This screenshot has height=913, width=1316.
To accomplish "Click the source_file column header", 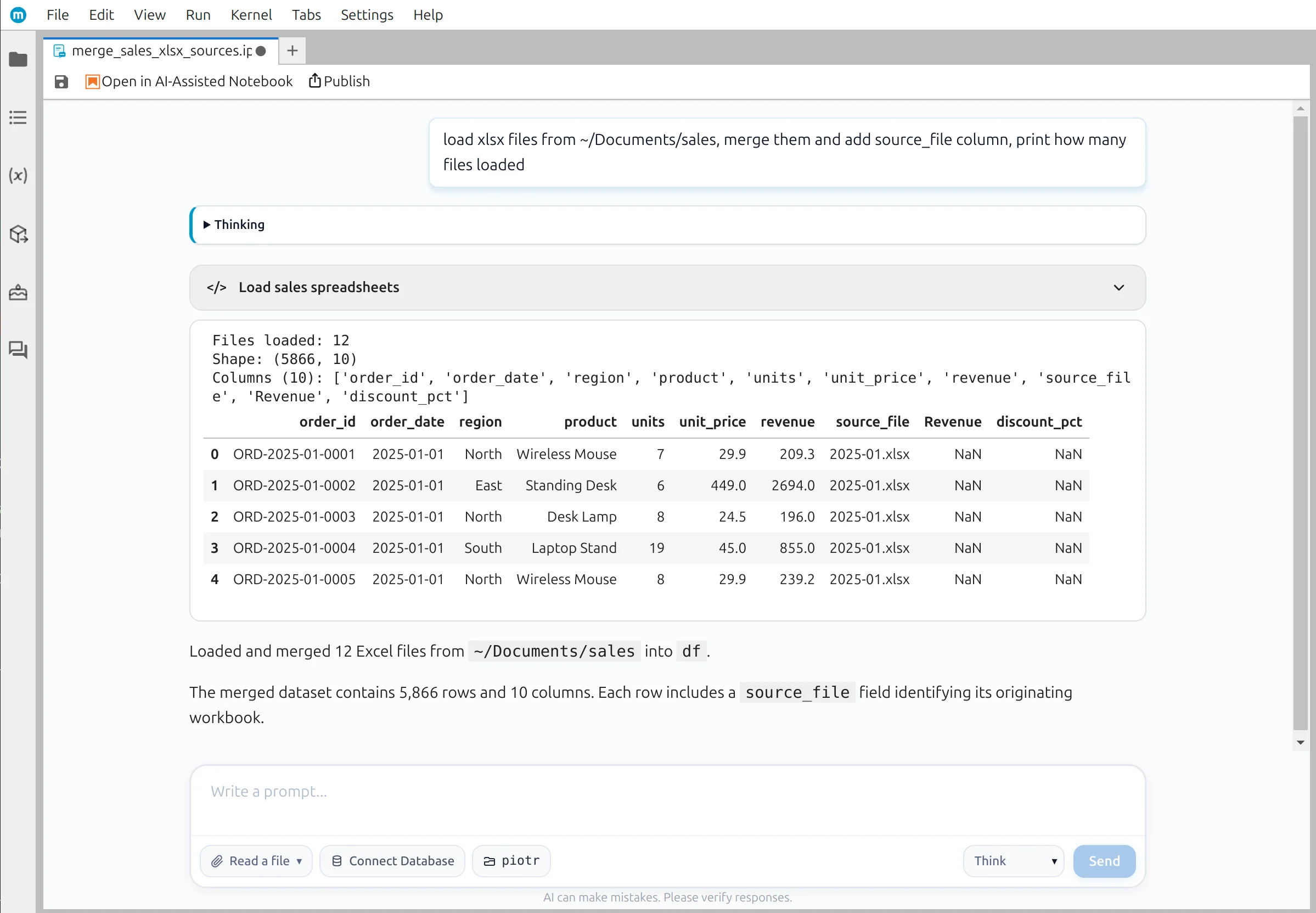I will (873, 422).
